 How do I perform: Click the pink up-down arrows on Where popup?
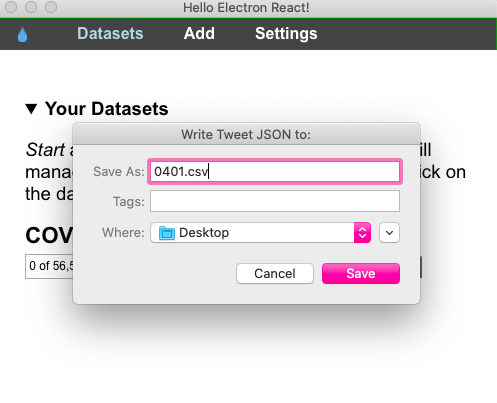point(362,232)
